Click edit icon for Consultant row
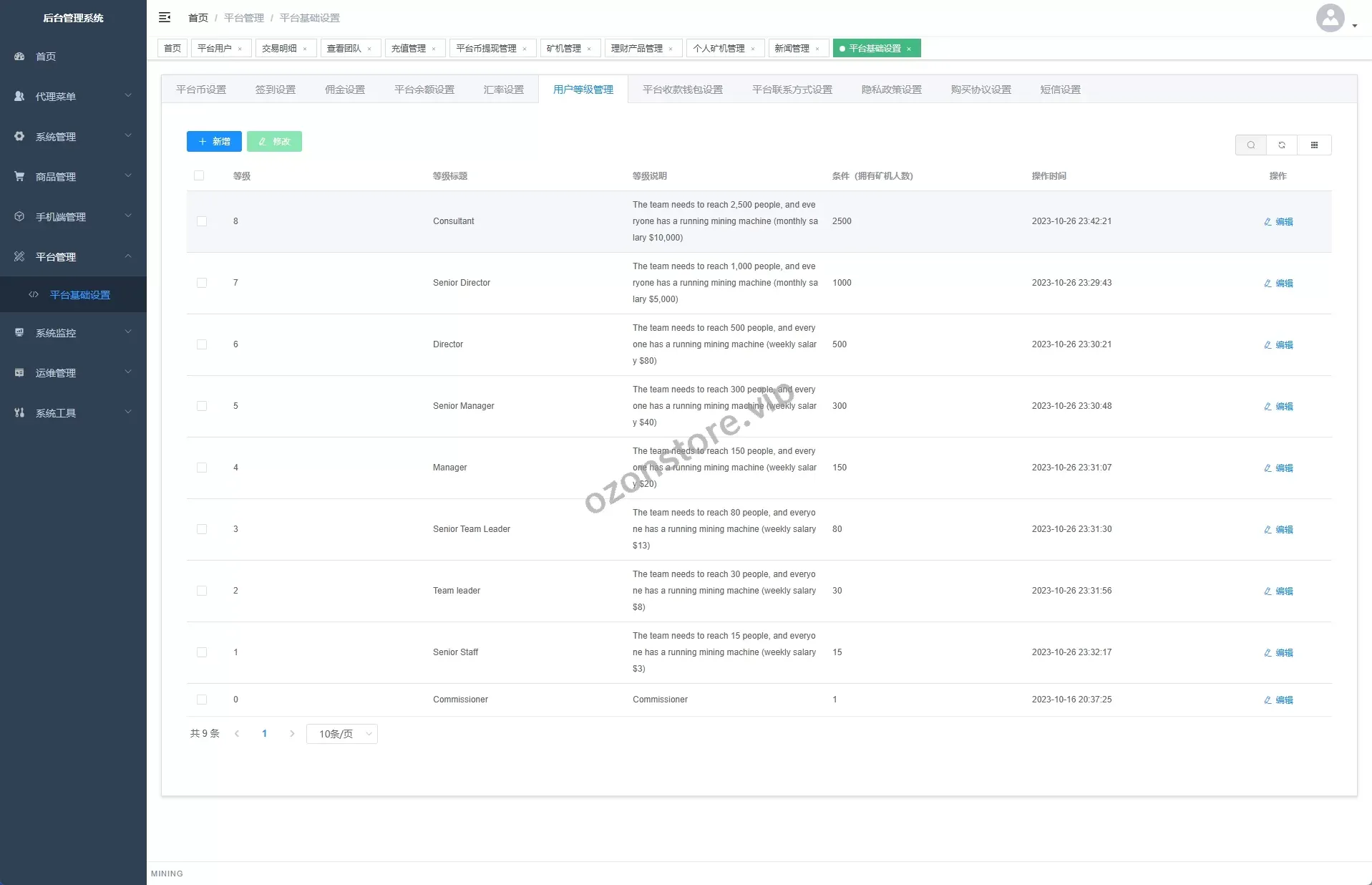Viewport: 1372px width, 885px height. pos(1268,222)
